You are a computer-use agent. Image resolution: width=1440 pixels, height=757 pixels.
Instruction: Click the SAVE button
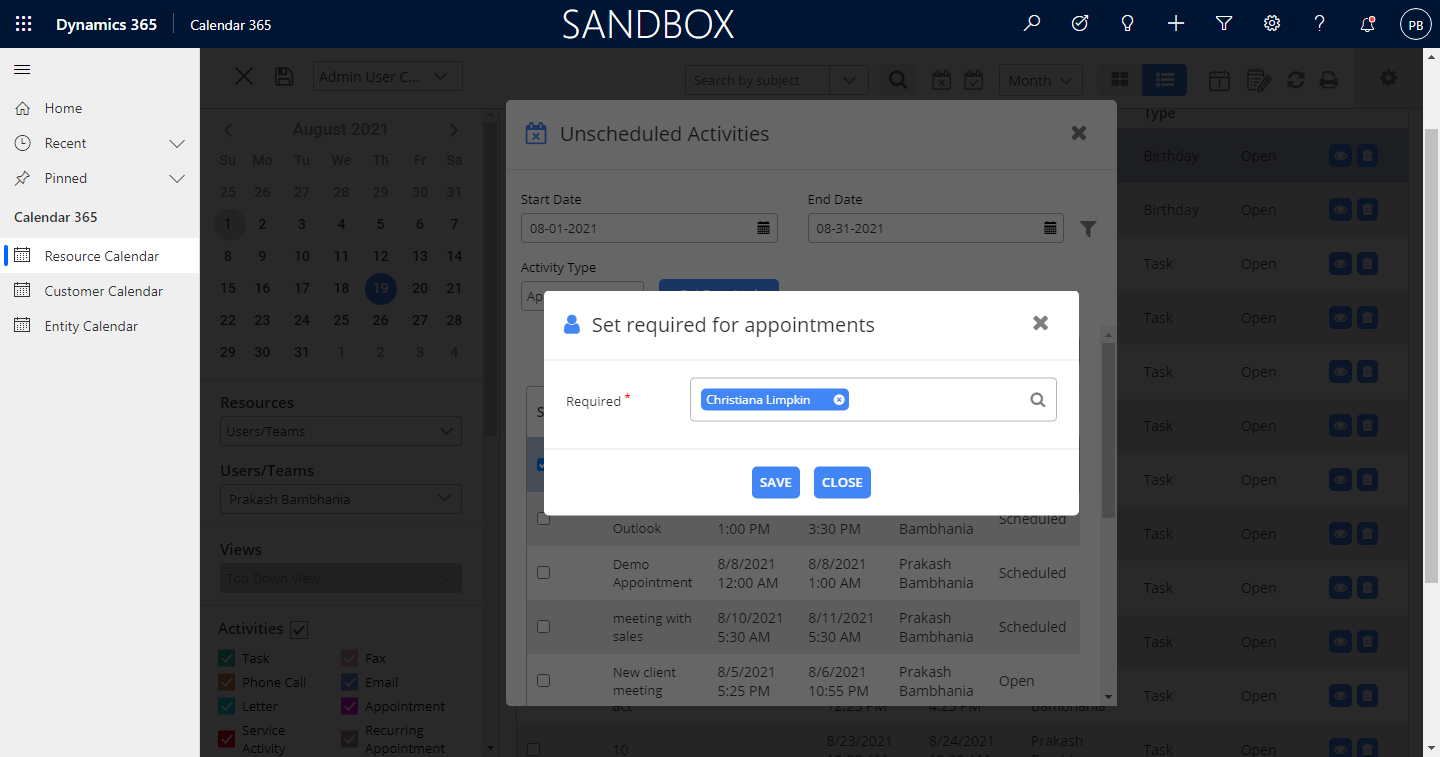[775, 482]
